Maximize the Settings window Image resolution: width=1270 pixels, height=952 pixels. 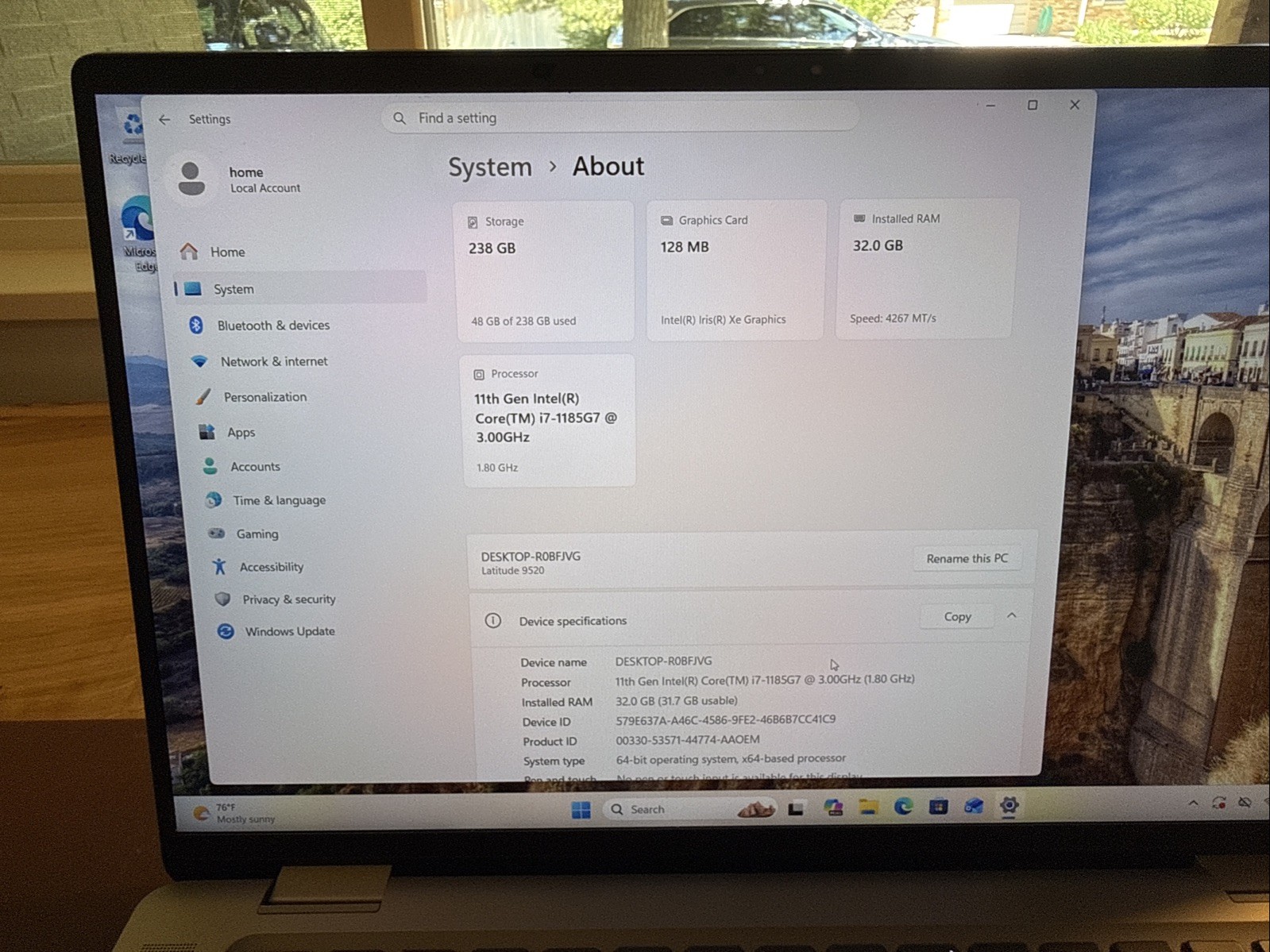coord(1033,105)
